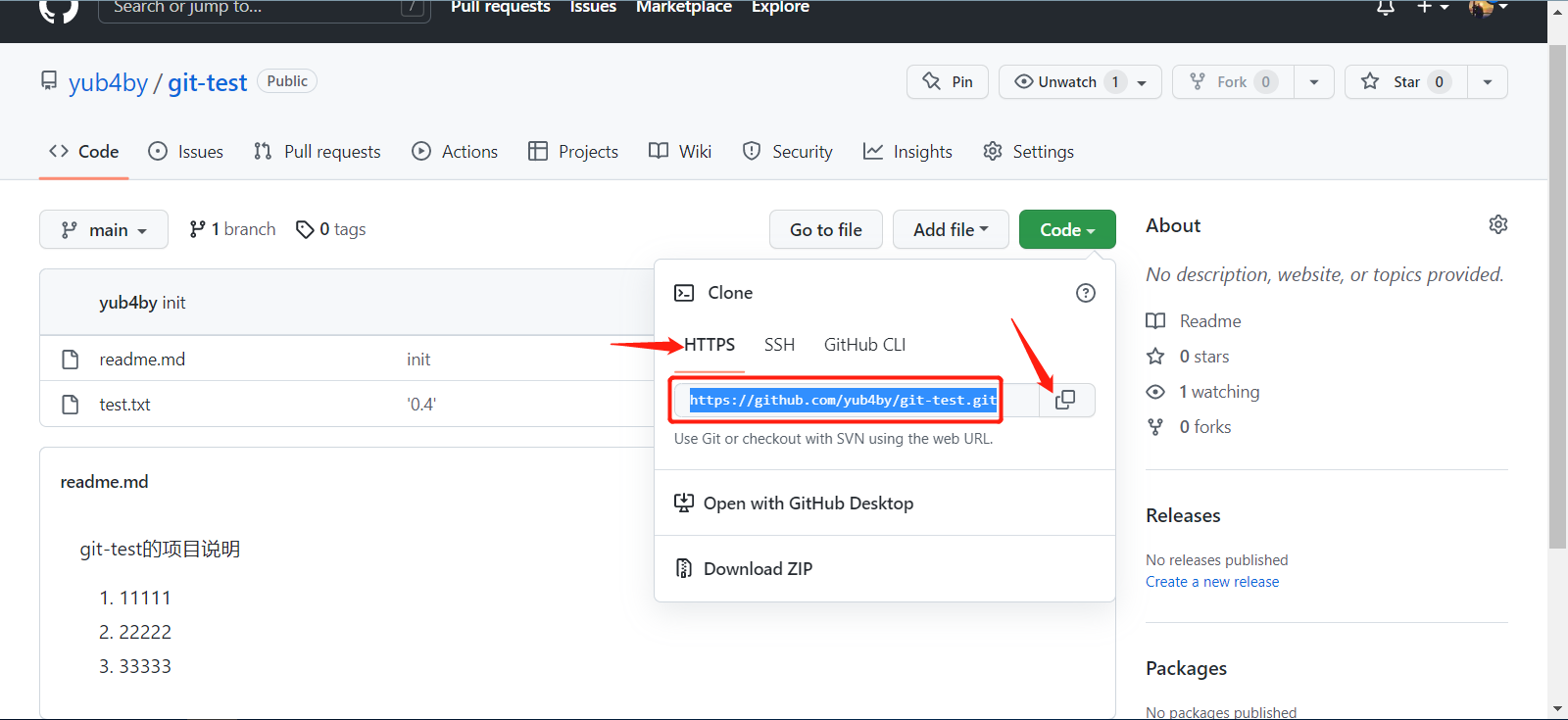Image resolution: width=1568 pixels, height=720 pixels.
Task: Open the Releases heading link
Action: [x=1183, y=516]
